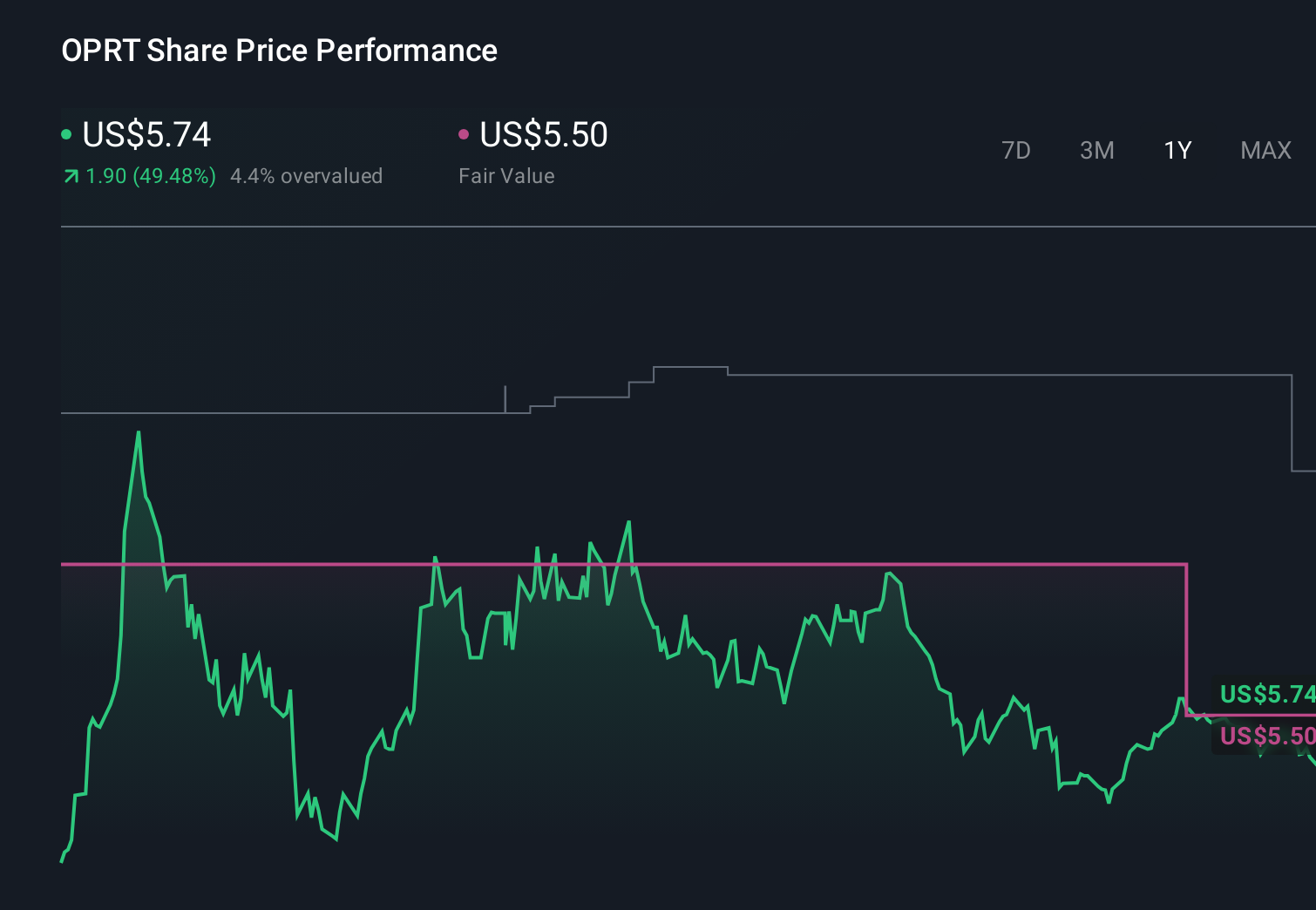Click the US$5.74 share price heading
This screenshot has width=1316, height=910.
[146, 135]
